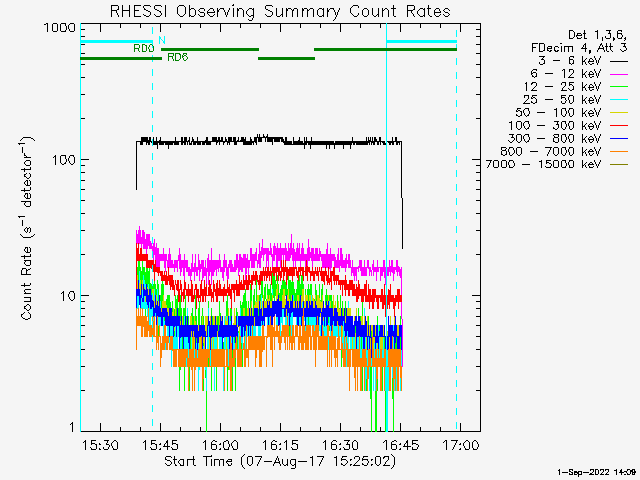
Task: Click the '16:45' x-axis tick label
Action: (400, 445)
